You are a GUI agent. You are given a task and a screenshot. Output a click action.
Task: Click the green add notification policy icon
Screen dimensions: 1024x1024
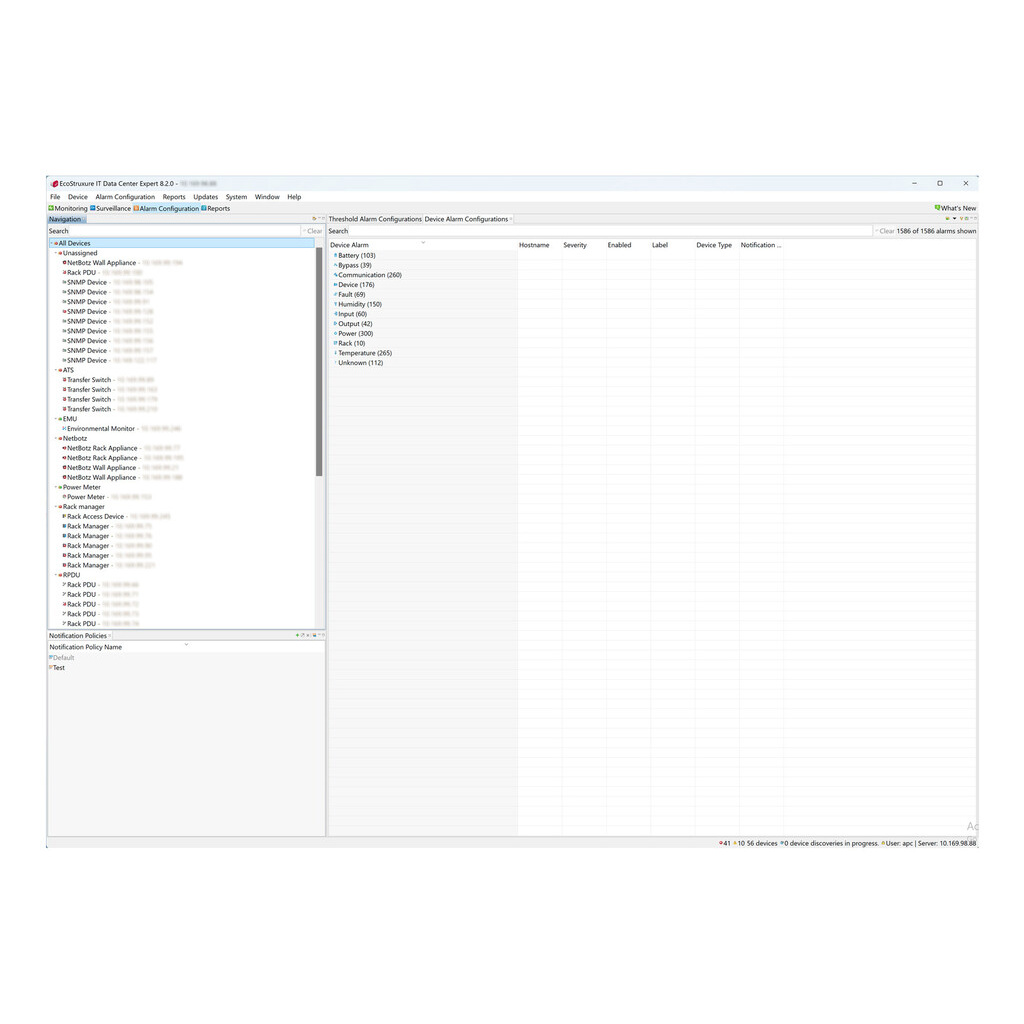click(x=297, y=635)
